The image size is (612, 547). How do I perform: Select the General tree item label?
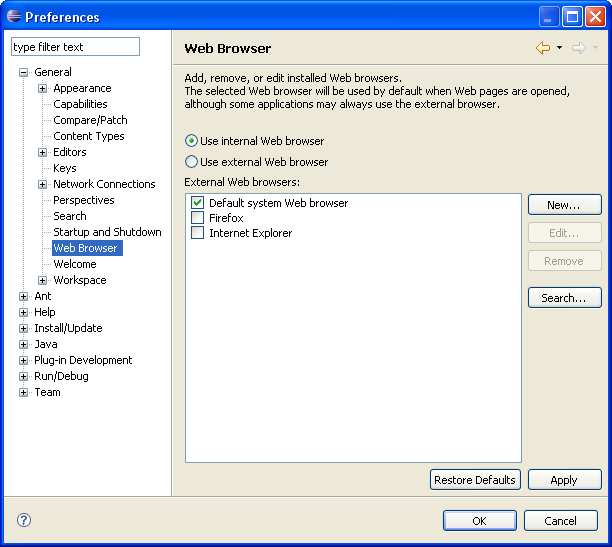point(53,72)
